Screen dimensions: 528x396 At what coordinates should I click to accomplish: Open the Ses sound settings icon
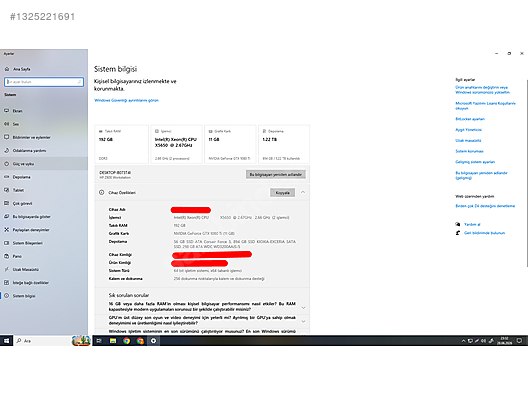[7, 124]
